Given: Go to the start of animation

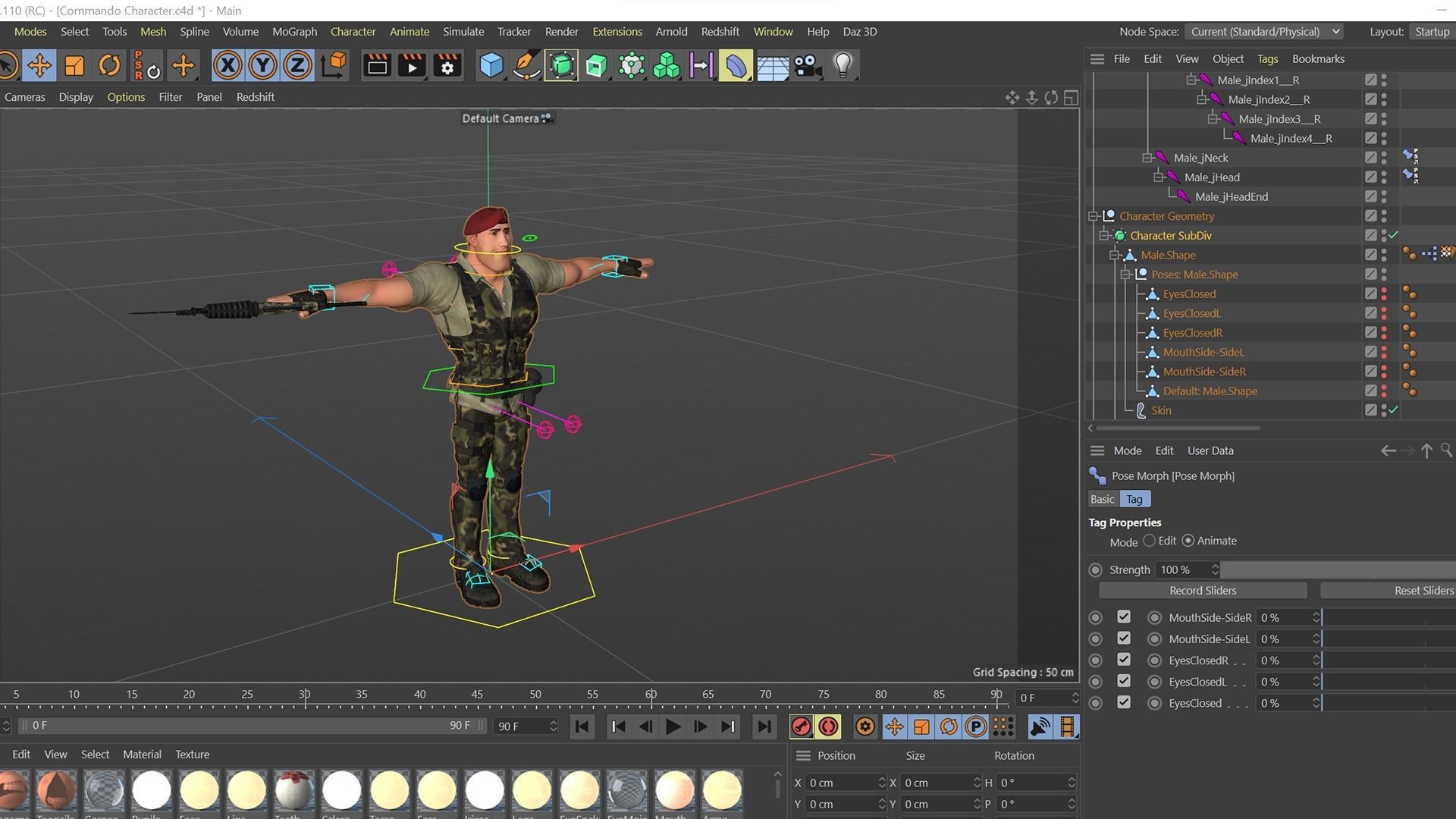Looking at the screenshot, I should 582,726.
